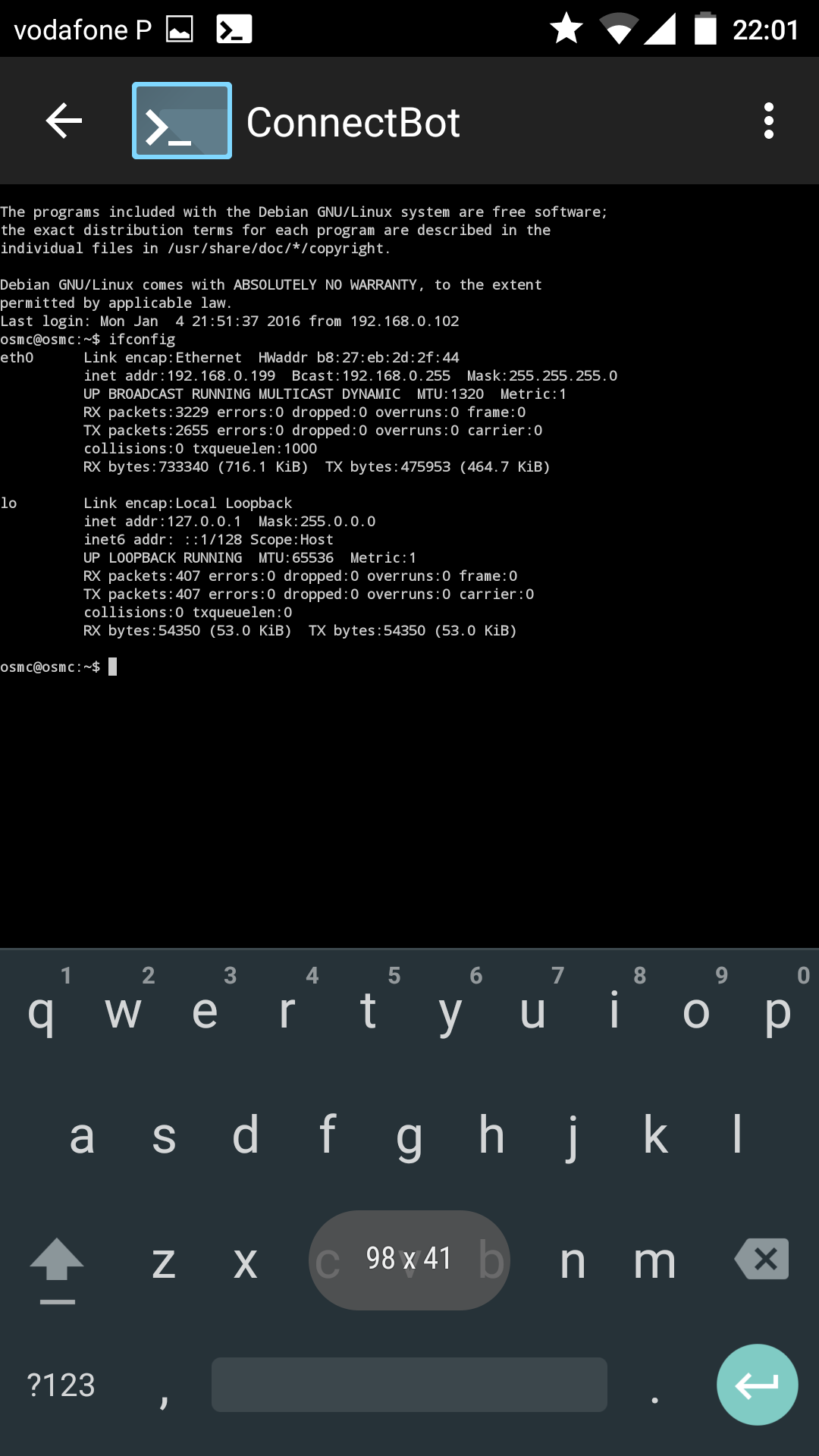Tap the back arrow in ConnectBot toolbar
Screen dimensions: 819x1456
64,121
